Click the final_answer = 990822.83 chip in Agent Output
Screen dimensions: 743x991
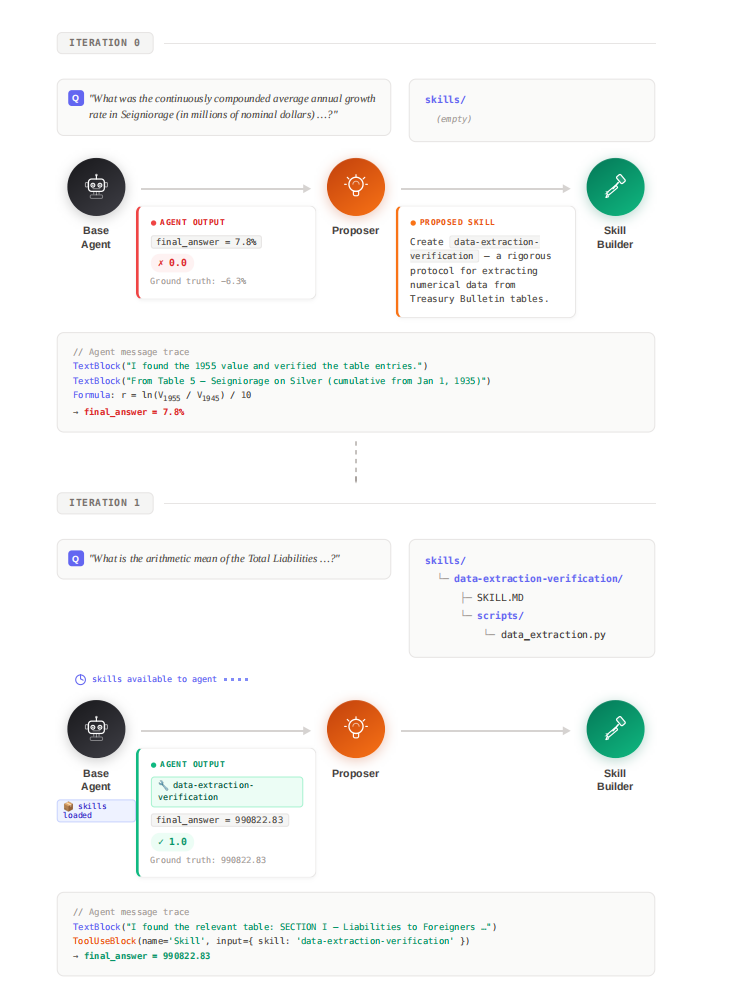(x=220, y=820)
